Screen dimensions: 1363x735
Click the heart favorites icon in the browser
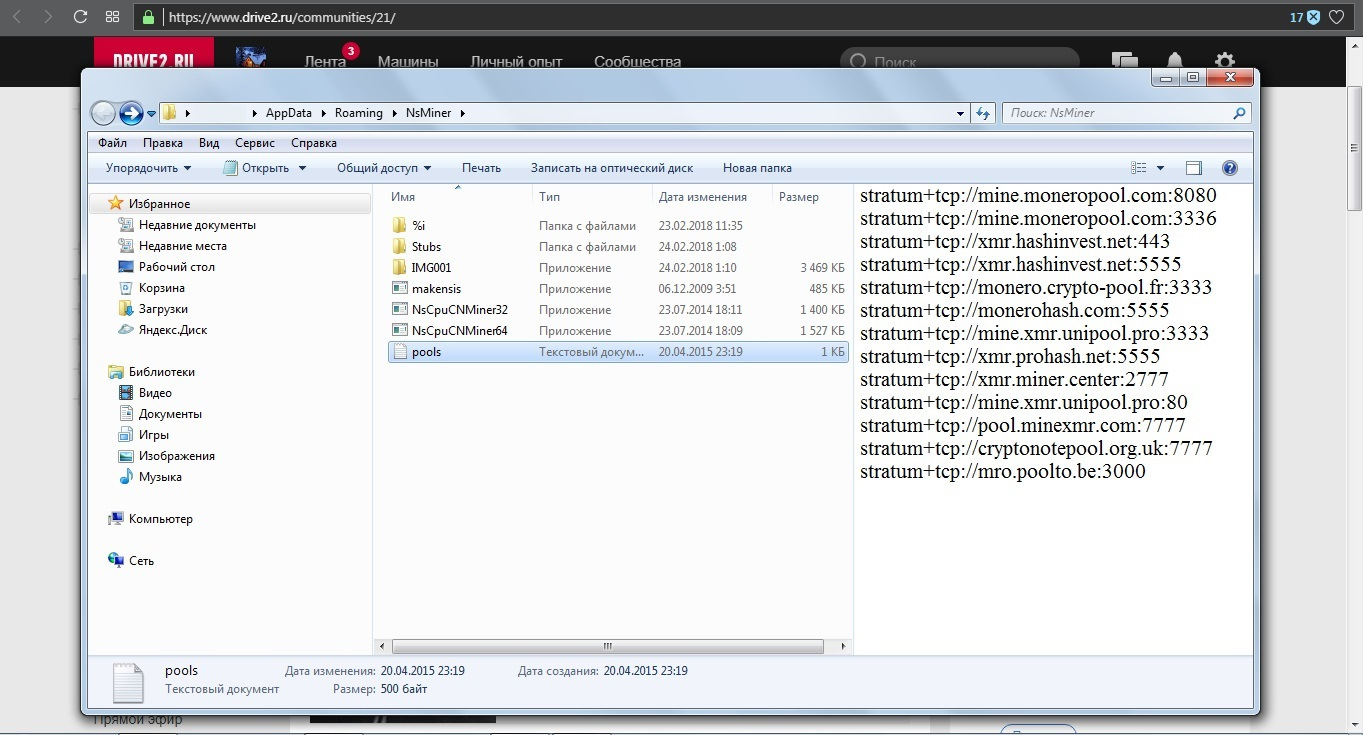(x=1335, y=16)
